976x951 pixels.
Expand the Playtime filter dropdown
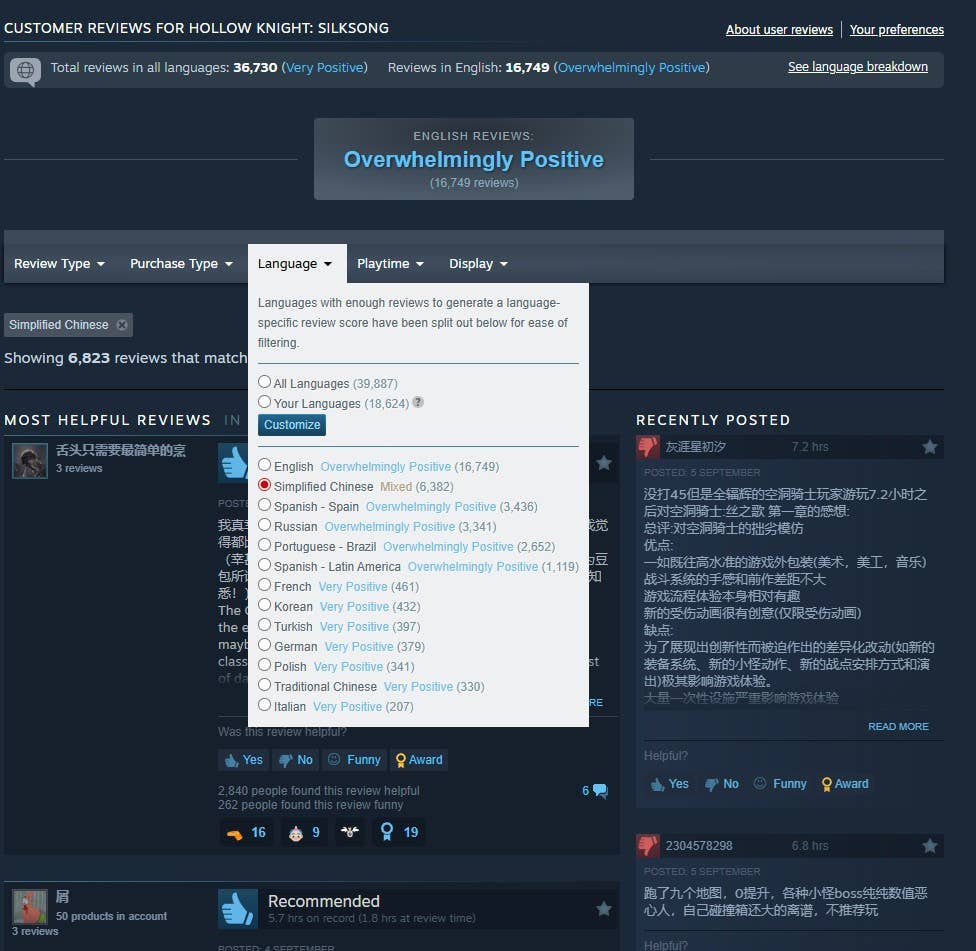point(390,264)
